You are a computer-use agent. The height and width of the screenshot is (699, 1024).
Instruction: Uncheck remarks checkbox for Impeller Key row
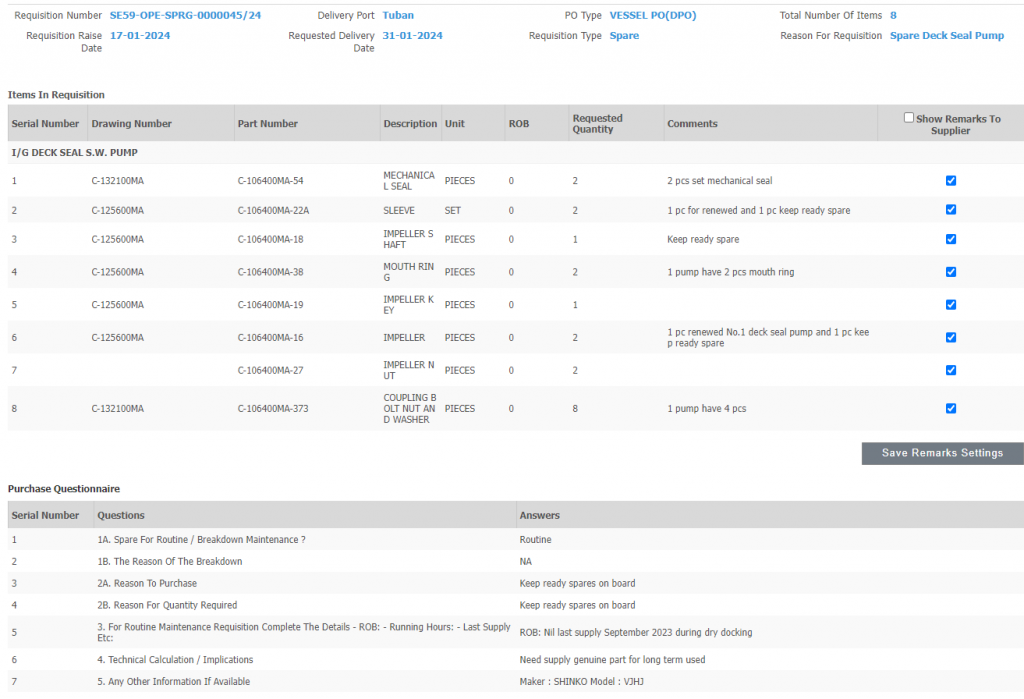click(x=951, y=305)
